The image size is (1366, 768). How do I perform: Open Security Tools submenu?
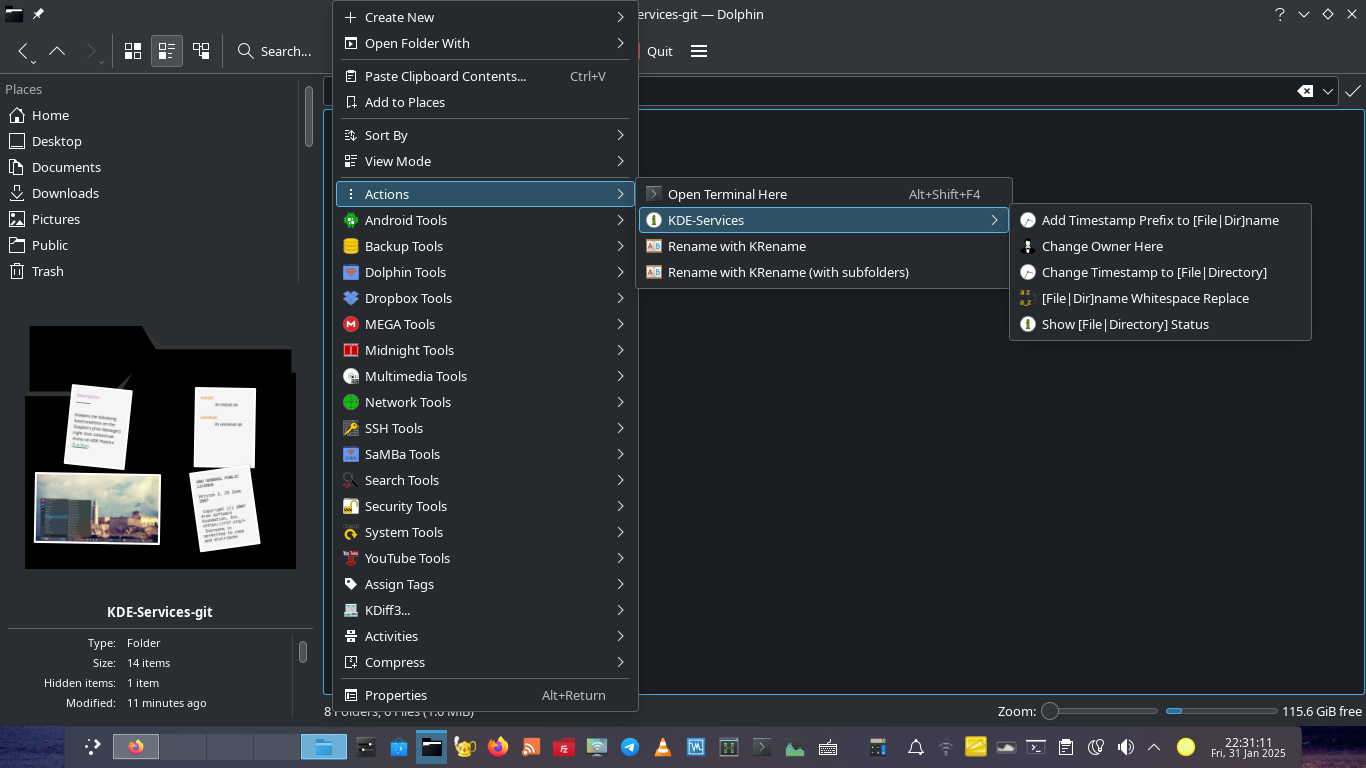pos(485,506)
